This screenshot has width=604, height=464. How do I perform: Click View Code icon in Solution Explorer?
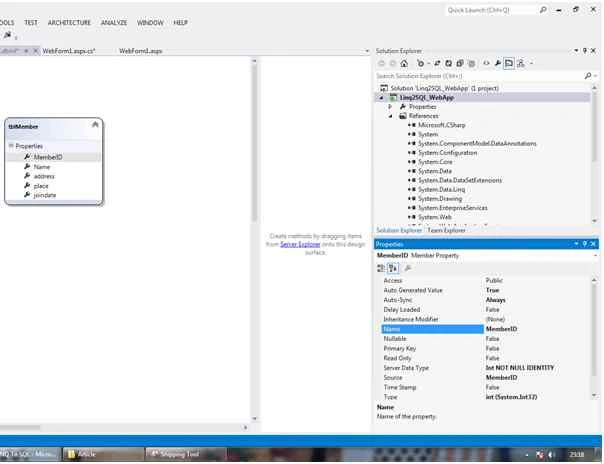pos(487,63)
